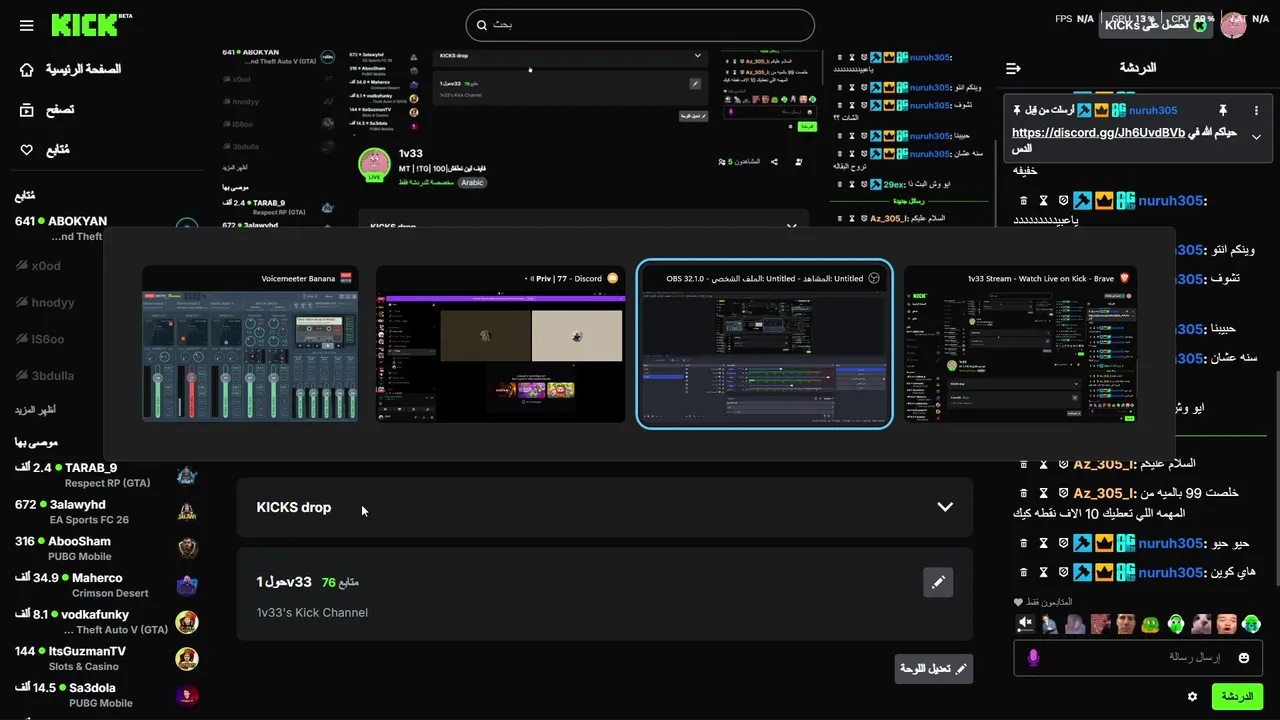
Task: Insert the green headphones emote
Action: (1176, 624)
